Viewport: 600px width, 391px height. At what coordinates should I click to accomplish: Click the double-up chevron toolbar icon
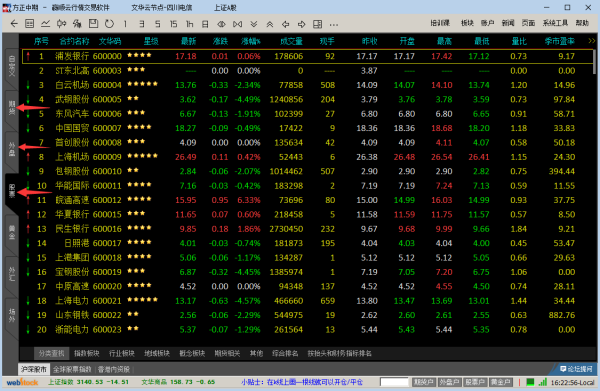coord(270,24)
